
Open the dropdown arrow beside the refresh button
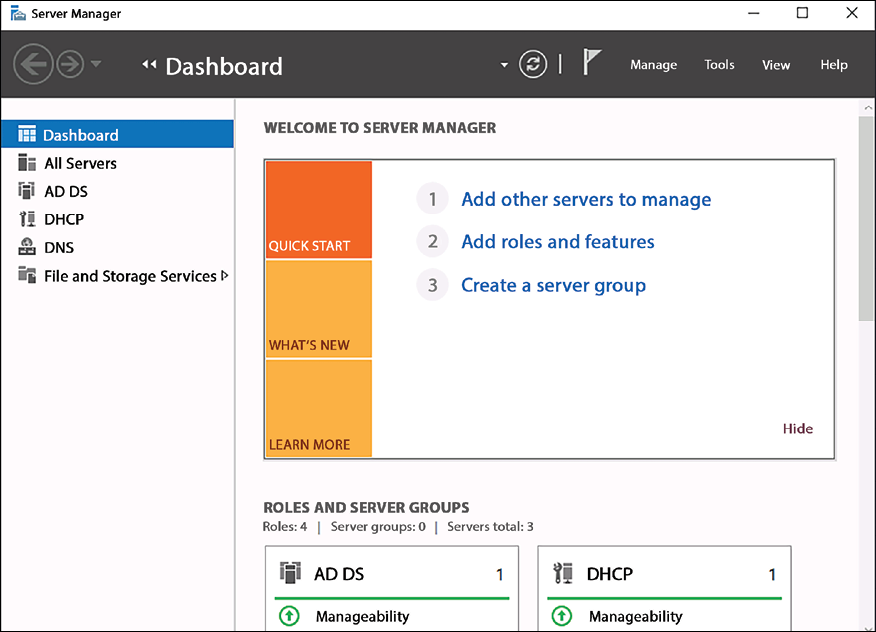504,65
